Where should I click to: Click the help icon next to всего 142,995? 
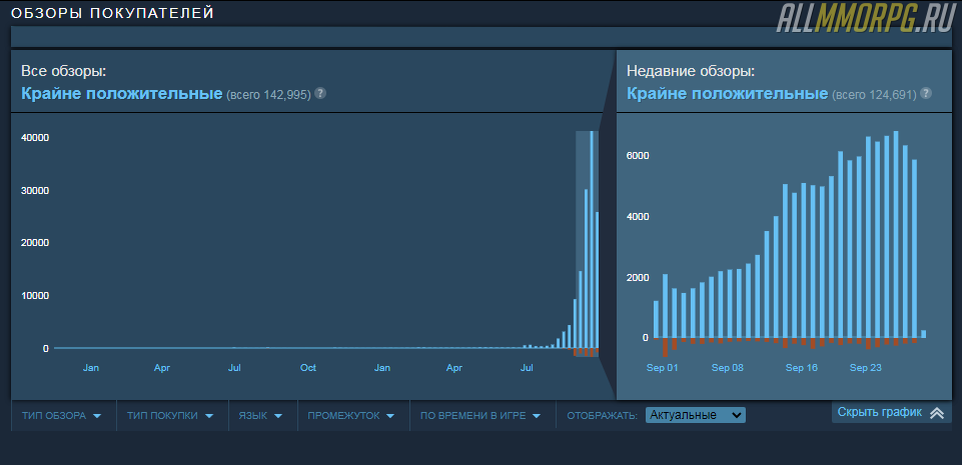click(x=320, y=94)
